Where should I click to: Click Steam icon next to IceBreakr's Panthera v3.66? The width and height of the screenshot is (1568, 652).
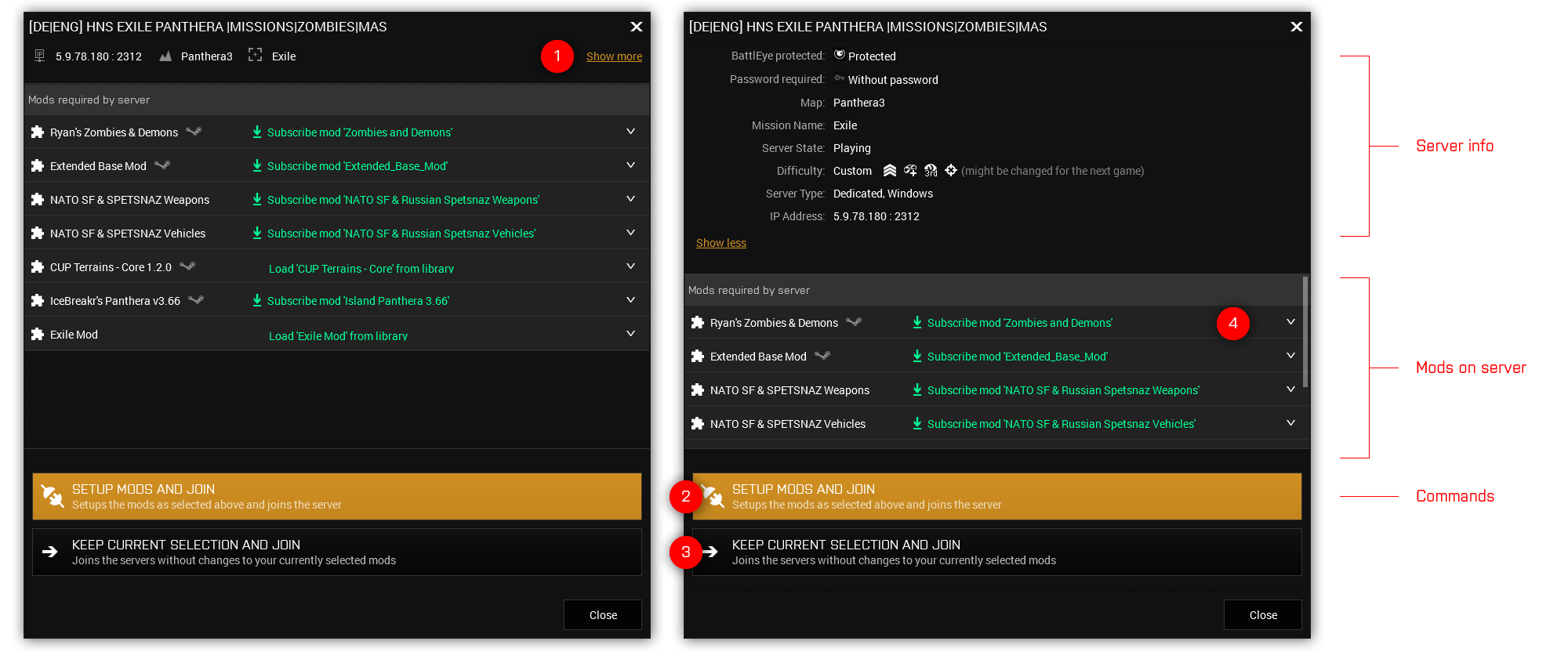pyautogui.click(x=196, y=300)
